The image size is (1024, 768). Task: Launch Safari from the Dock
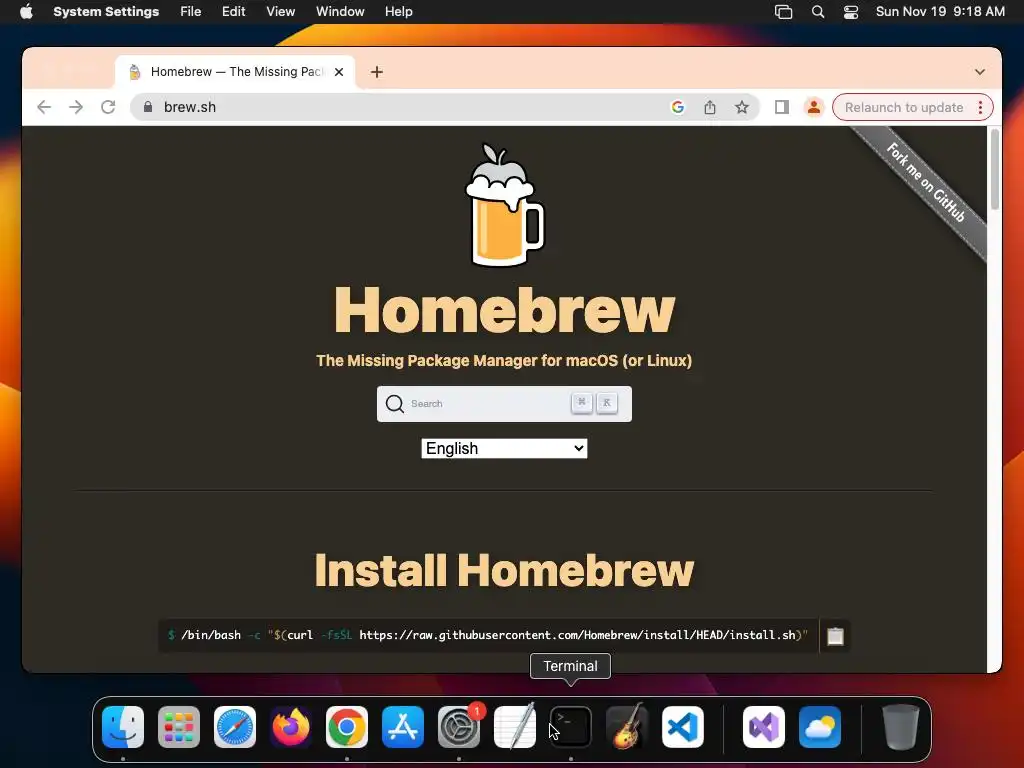[235, 727]
